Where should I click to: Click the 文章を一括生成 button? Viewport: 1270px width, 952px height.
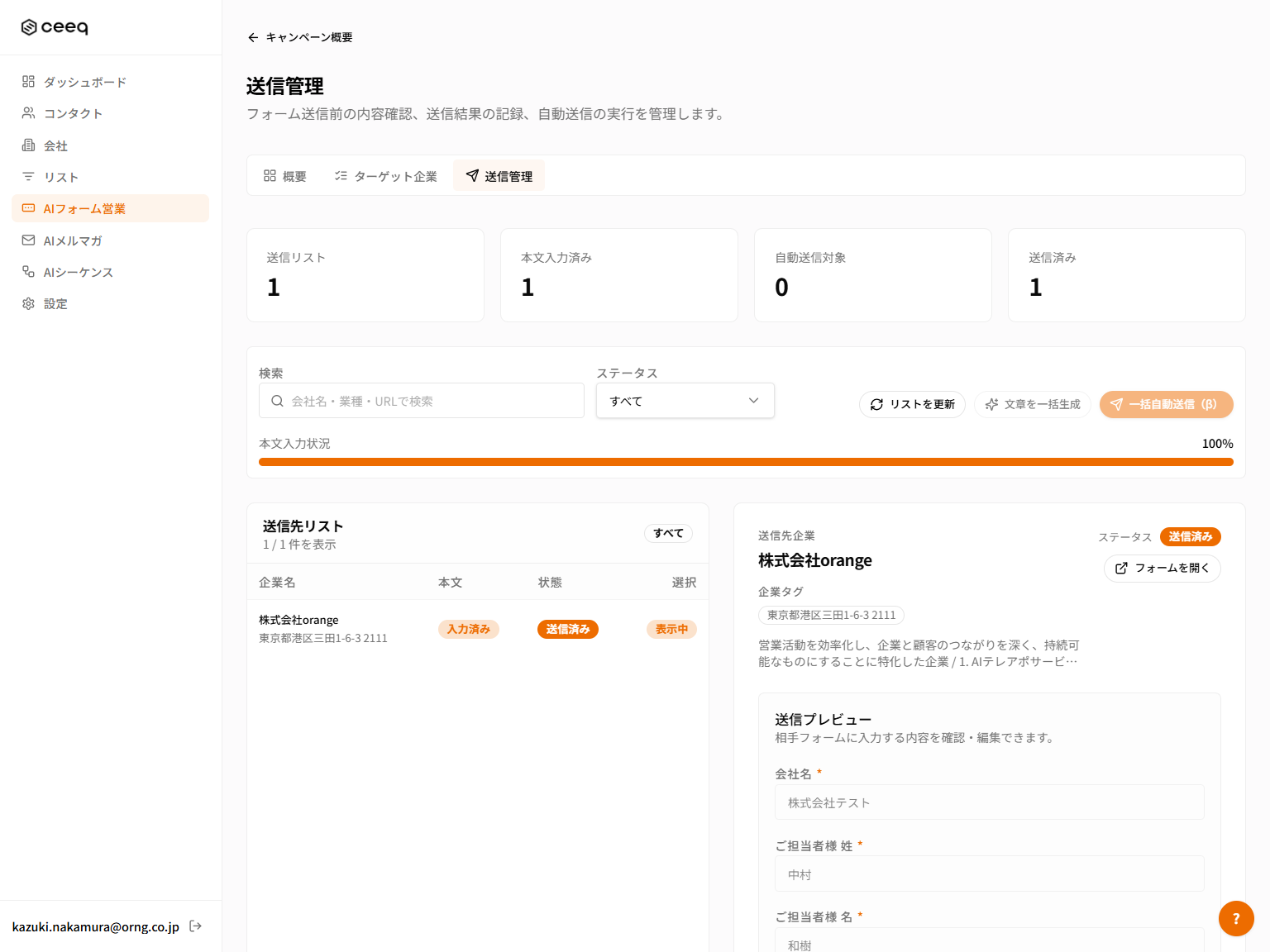(x=1033, y=404)
